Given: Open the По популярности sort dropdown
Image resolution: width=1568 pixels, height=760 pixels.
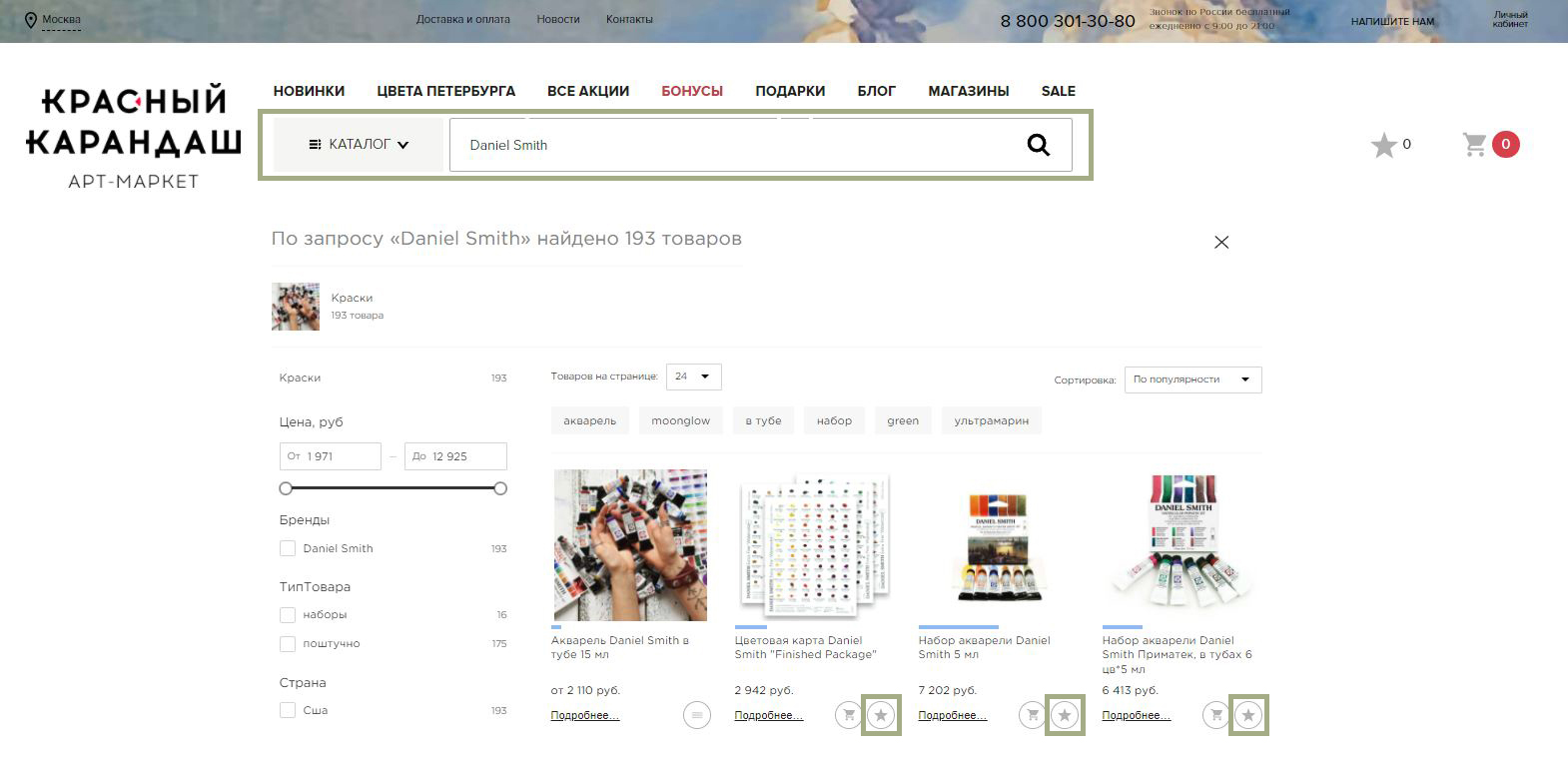Looking at the screenshot, I should pos(1192,380).
